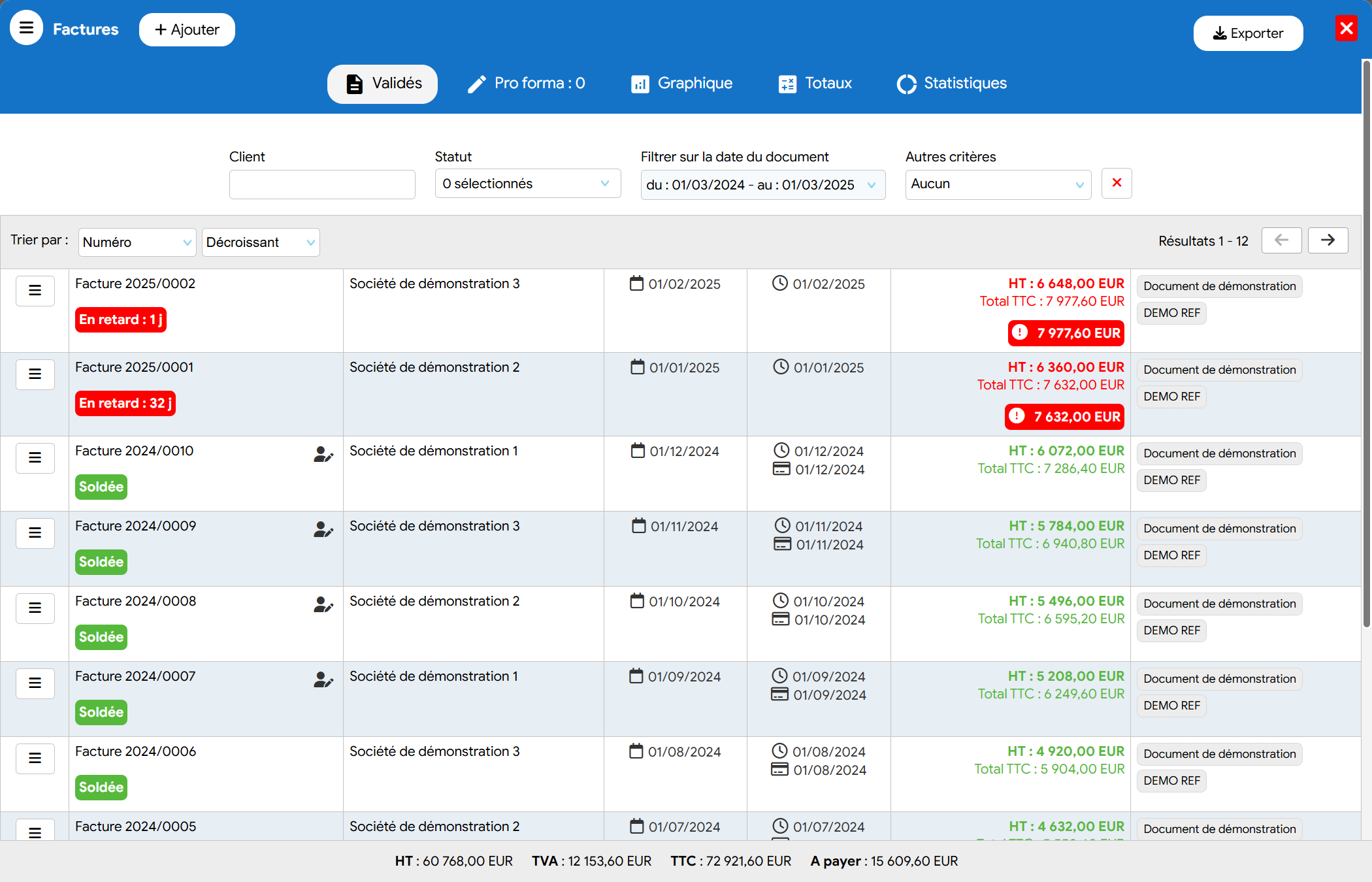
Task: Open row menu for Facture 2024/0008
Action: point(35,608)
